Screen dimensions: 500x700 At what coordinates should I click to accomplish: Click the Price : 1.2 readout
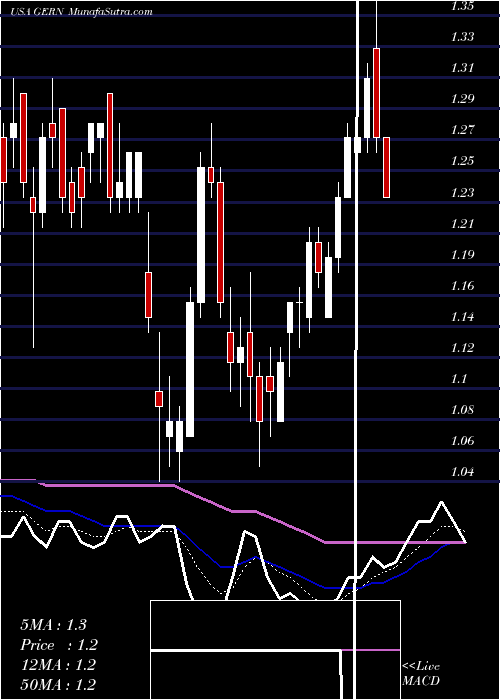click(59, 645)
